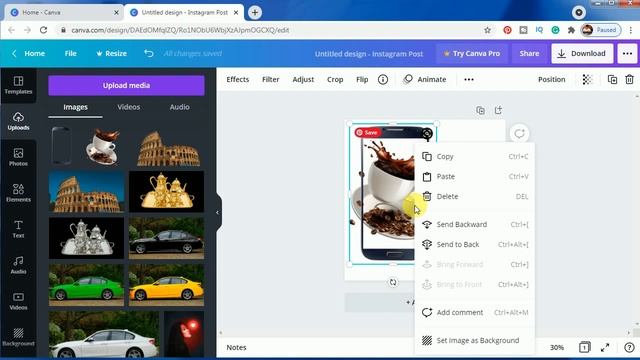Click the Upload media button
The width and height of the screenshot is (640, 360).
(x=126, y=85)
